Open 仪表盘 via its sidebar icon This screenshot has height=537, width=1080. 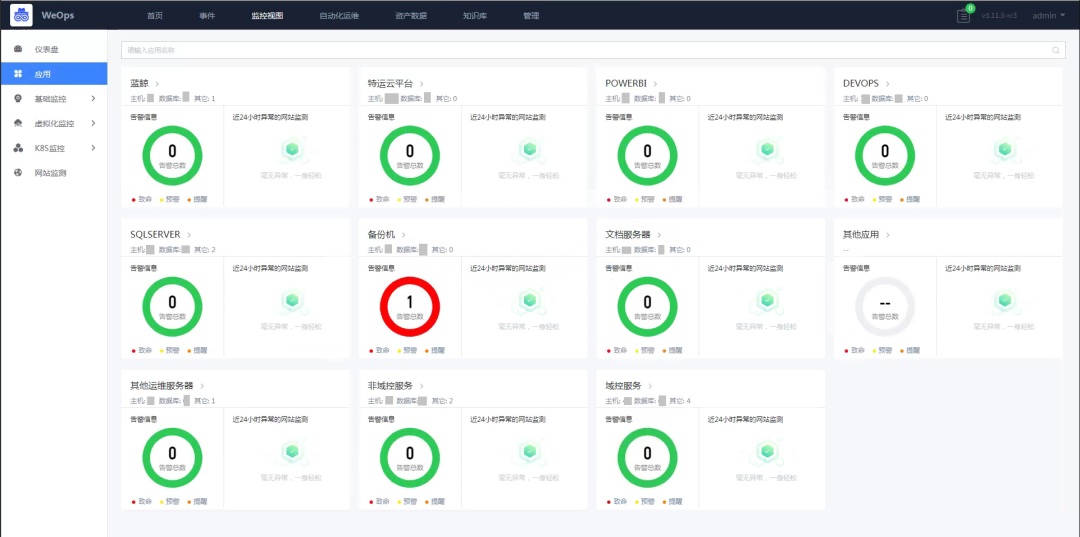(19, 49)
